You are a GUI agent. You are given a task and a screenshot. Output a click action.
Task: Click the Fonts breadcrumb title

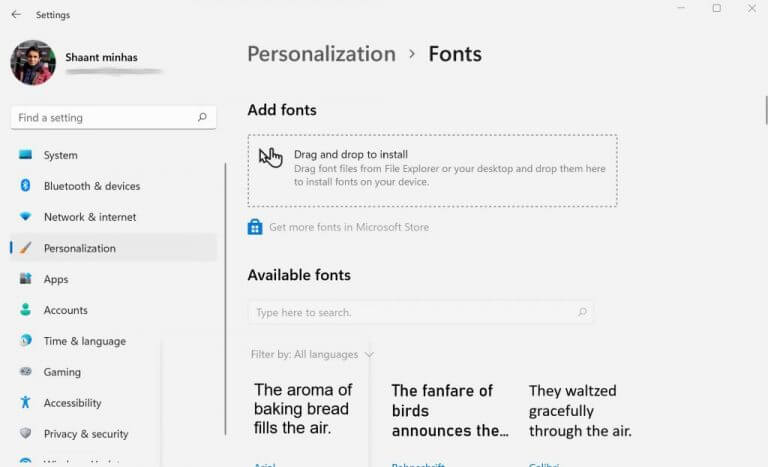coord(455,54)
